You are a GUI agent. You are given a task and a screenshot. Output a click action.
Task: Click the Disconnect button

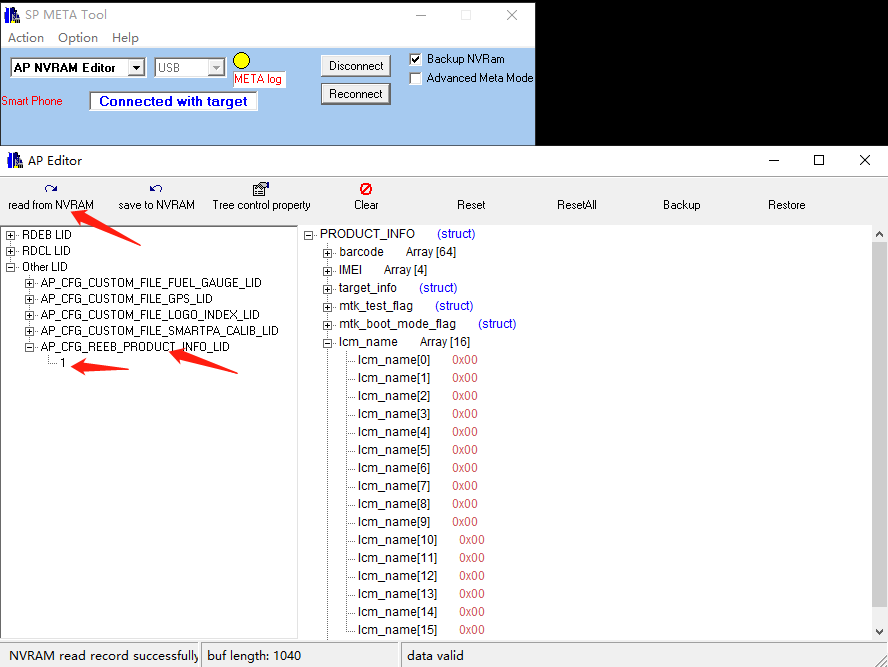(x=356, y=66)
